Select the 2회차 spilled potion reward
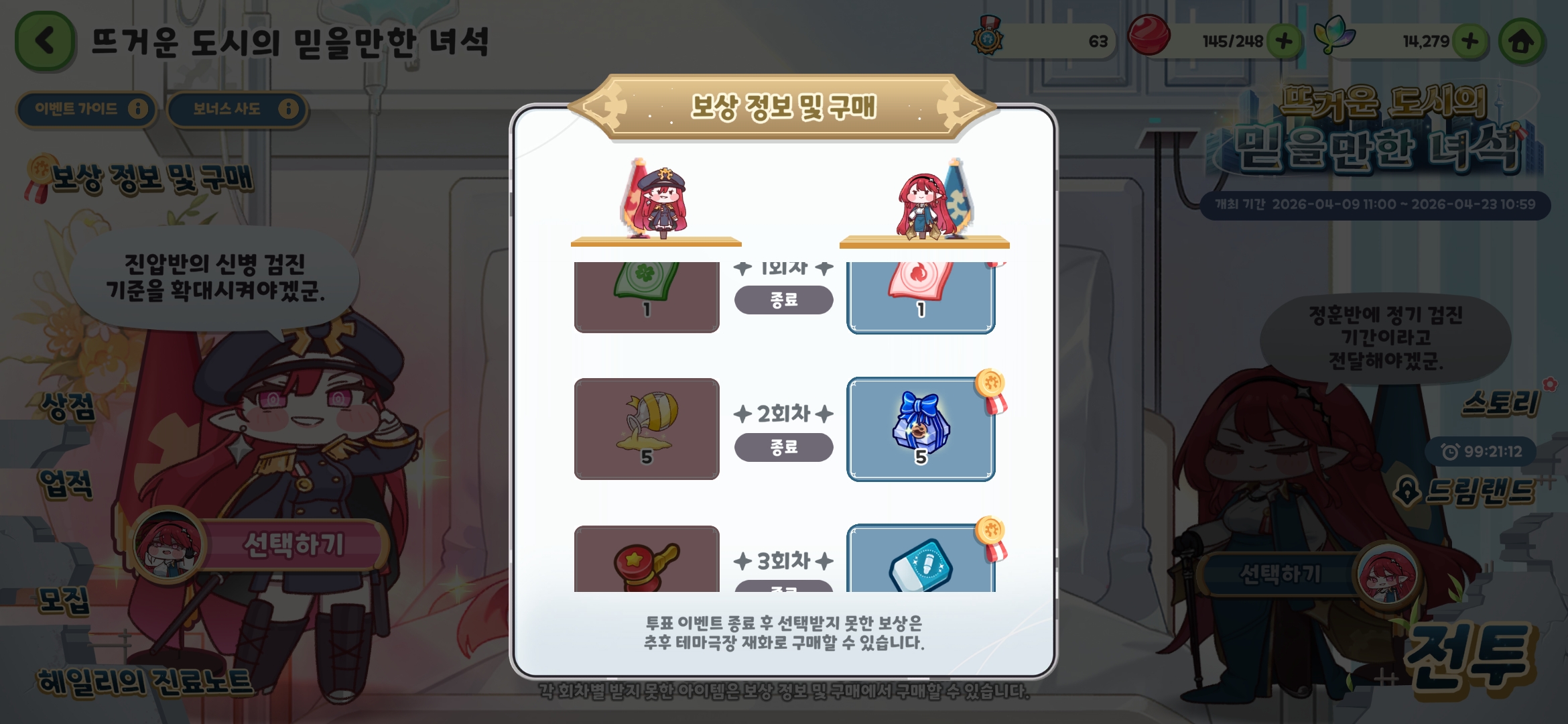Screen dimensions: 1568x724 click(647, 429)
